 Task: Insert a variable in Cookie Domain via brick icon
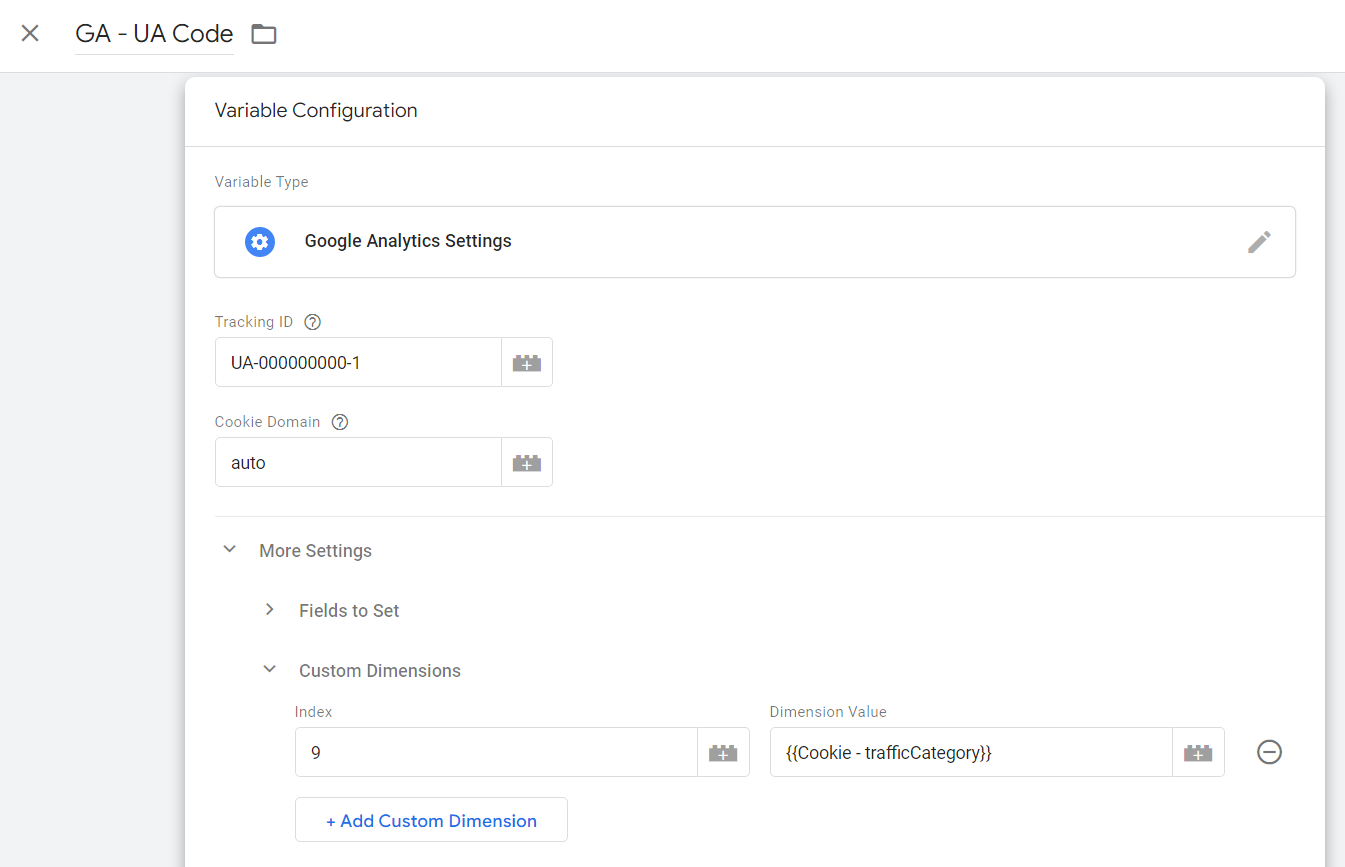tap(527, 462)
